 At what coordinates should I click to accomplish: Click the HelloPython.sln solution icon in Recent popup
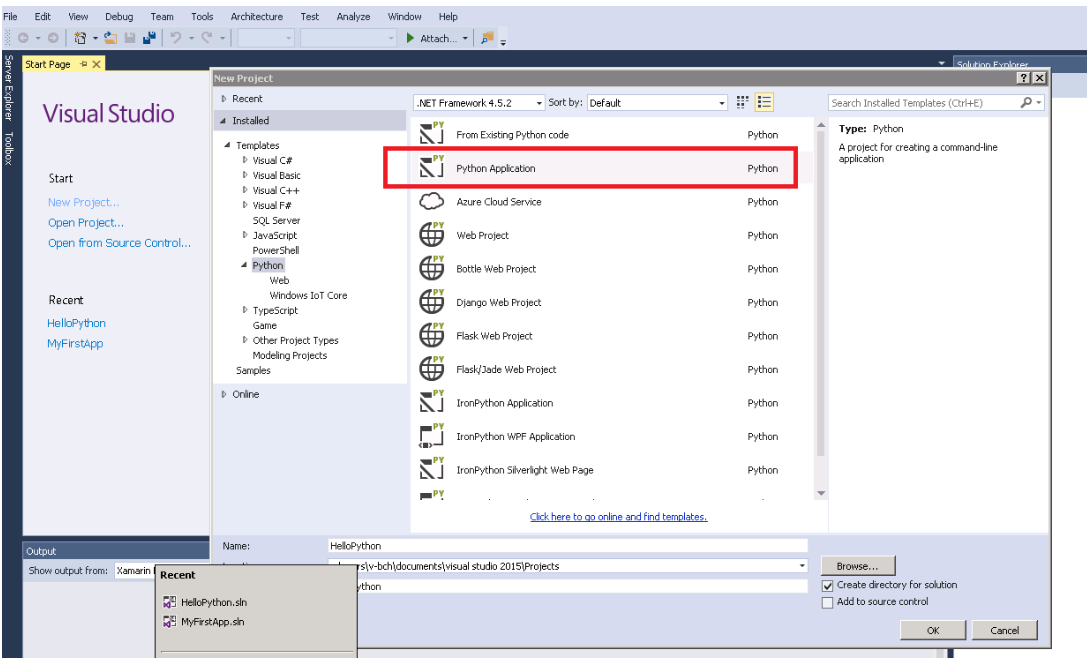tap(169, 602)
